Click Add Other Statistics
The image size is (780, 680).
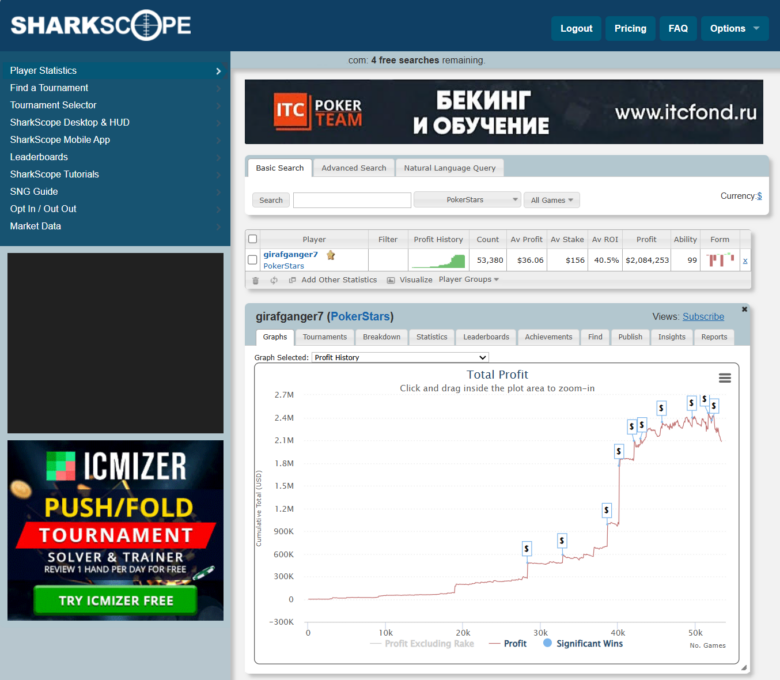(x=333, y=280)
